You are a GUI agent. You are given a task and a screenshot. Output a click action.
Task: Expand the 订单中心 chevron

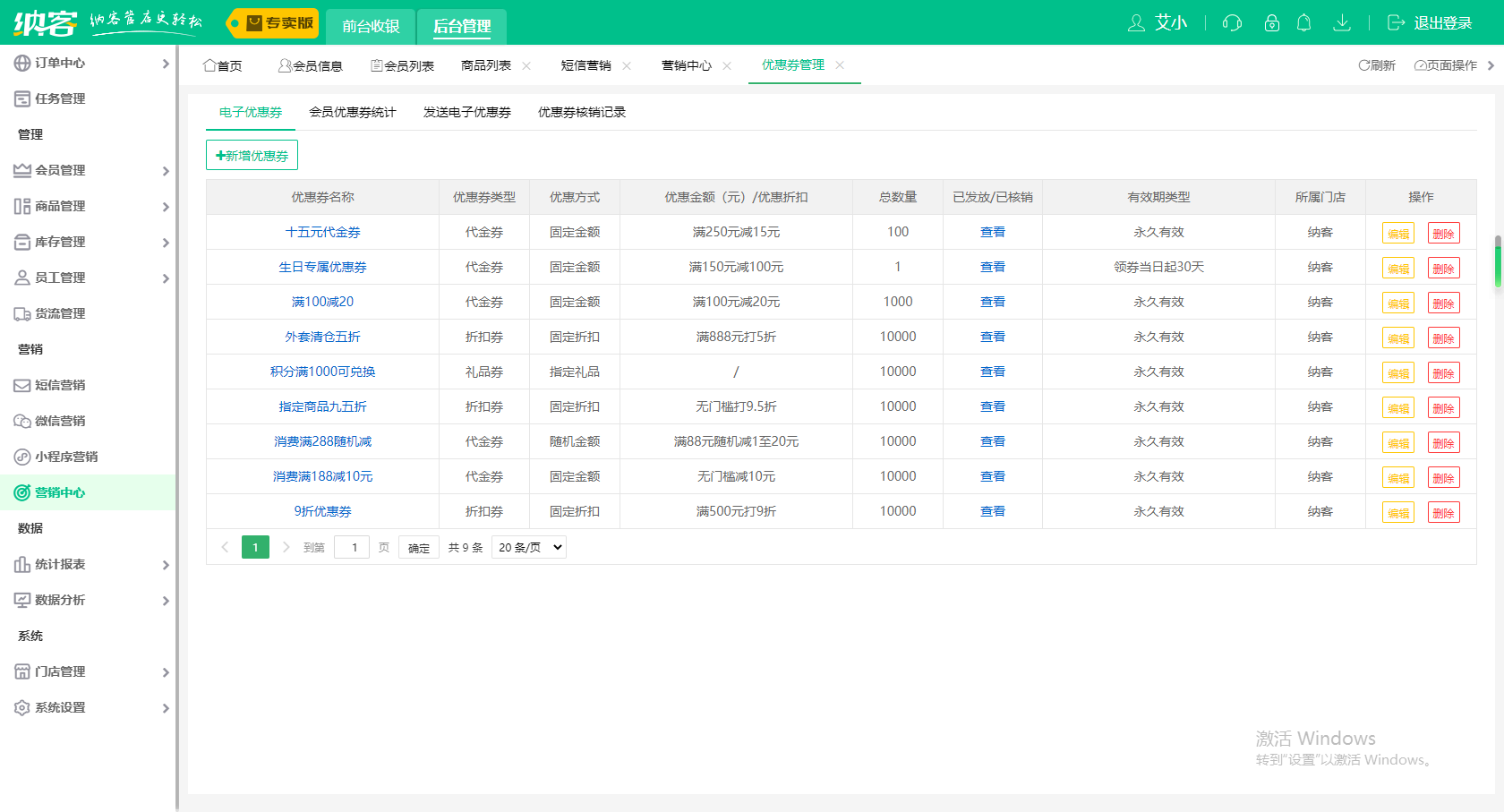(166, 64)
